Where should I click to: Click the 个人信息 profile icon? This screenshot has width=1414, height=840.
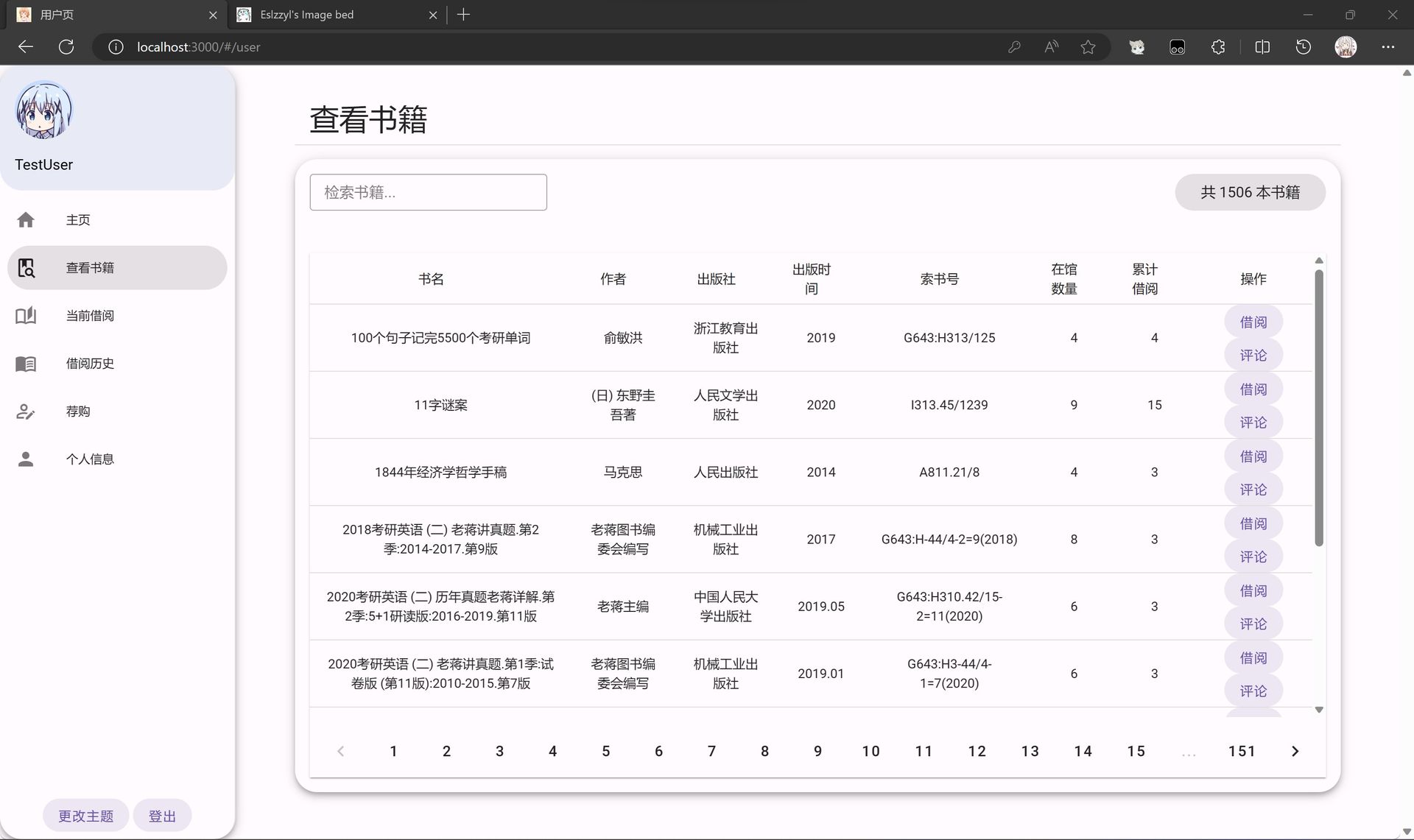point(27,459)
